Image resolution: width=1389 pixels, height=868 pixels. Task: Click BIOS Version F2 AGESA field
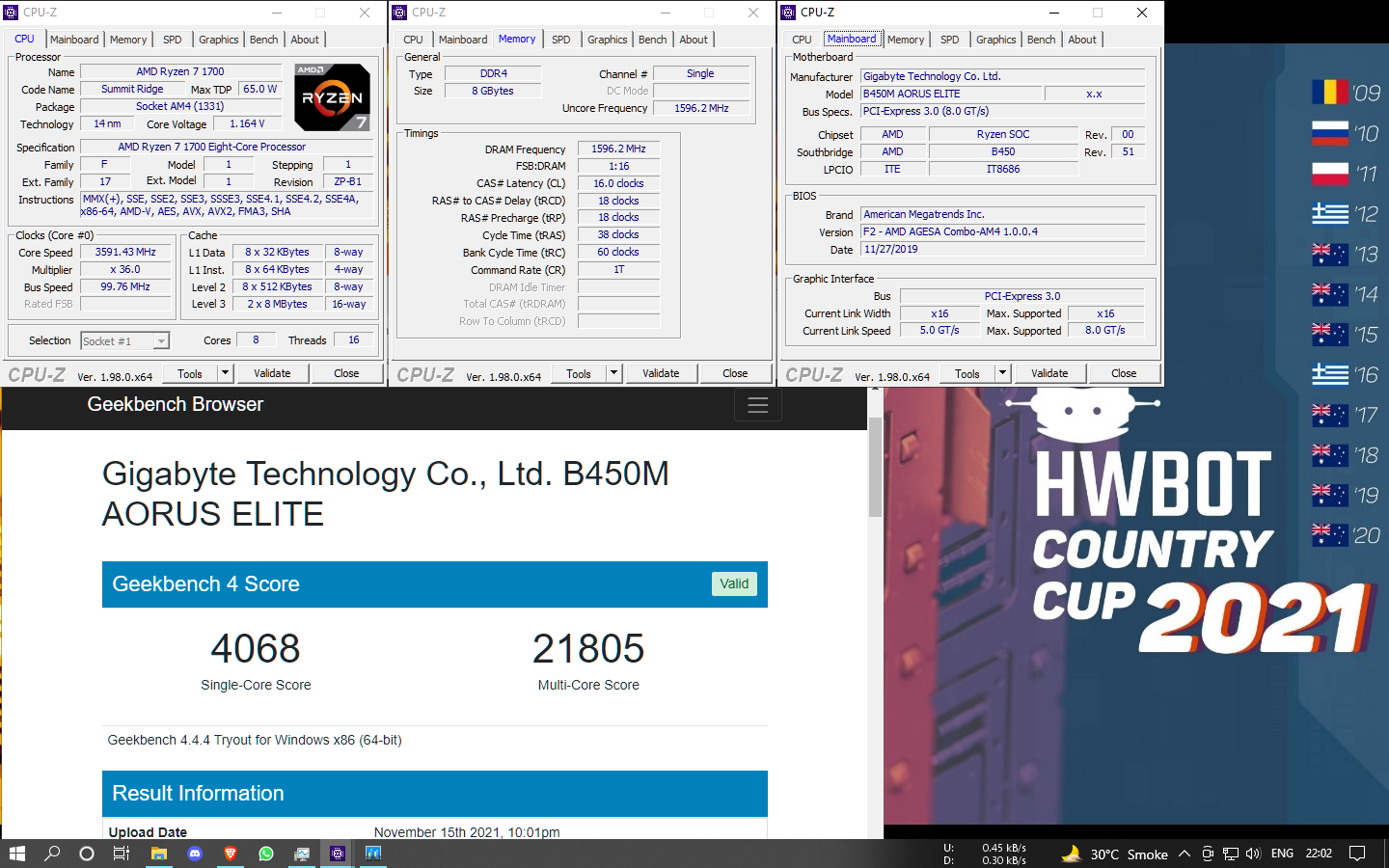(1002, 231)
